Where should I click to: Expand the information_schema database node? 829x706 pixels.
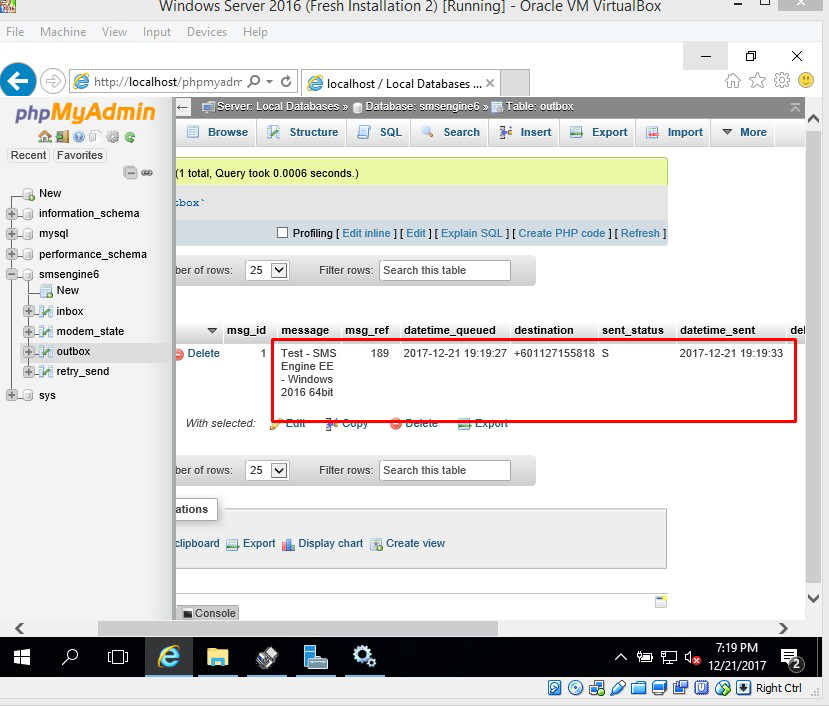click(12, 213)
